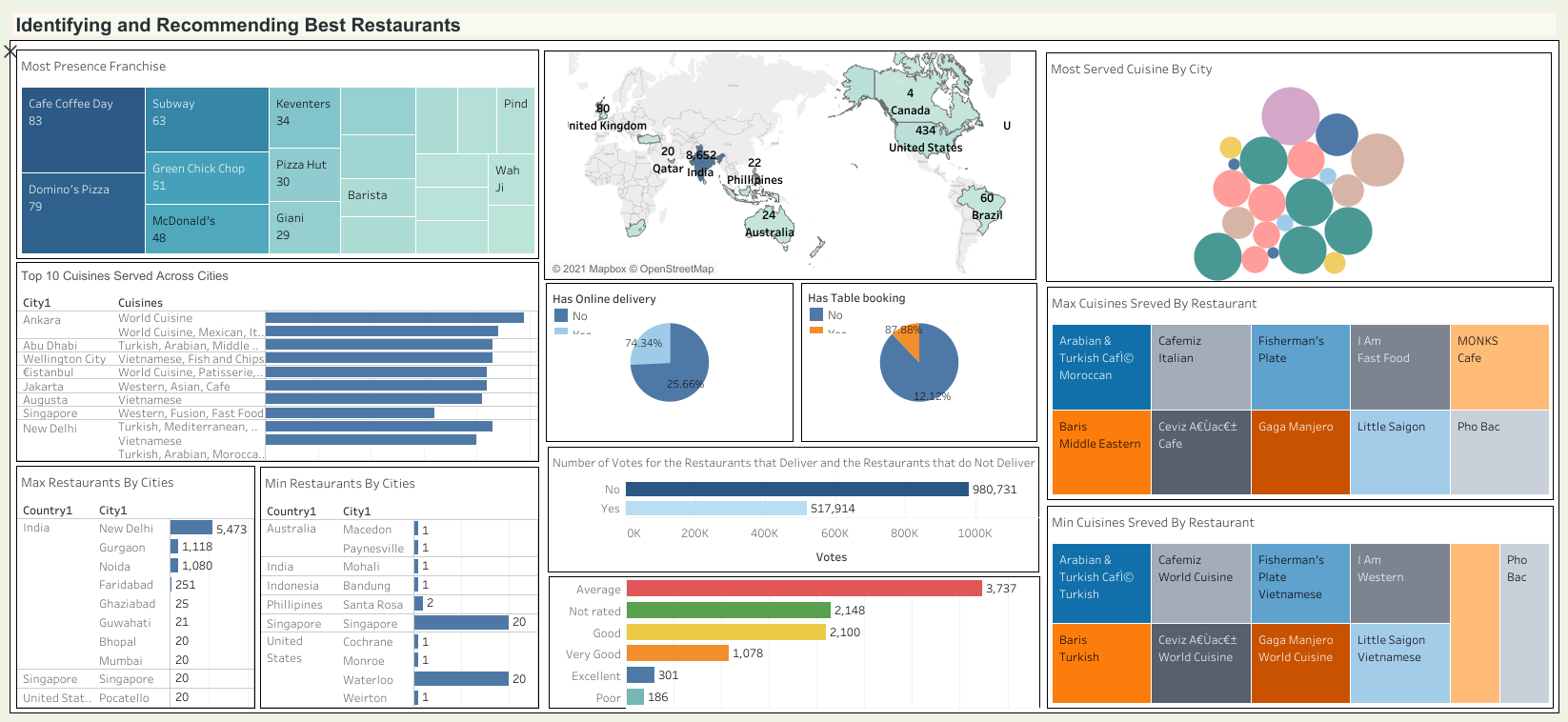Click the Keventers 34 tile
Viewport: 1568px width, 722px height.
305,118
